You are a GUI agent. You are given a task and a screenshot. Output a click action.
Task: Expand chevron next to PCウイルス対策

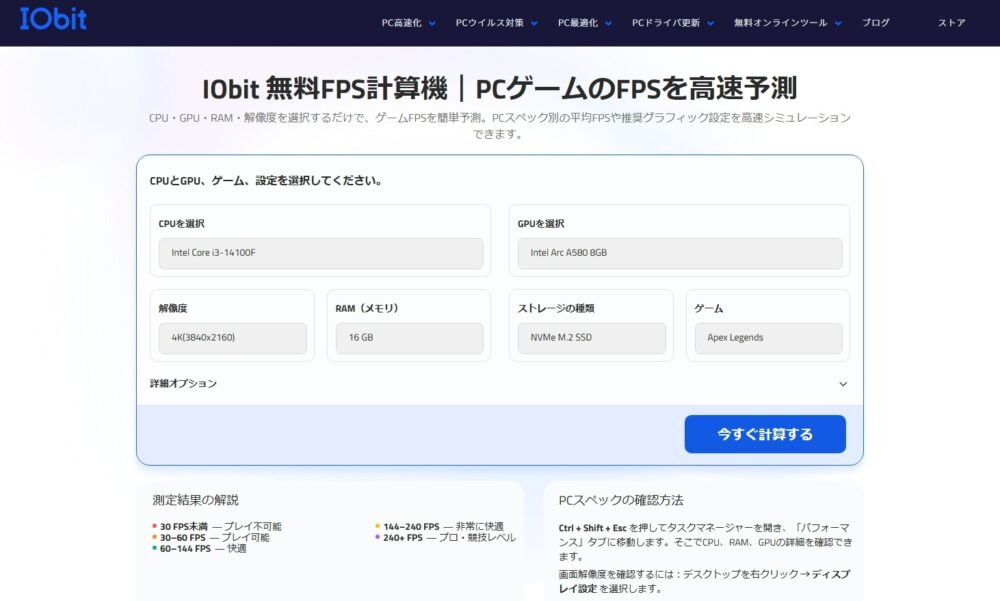pos(534,24)
